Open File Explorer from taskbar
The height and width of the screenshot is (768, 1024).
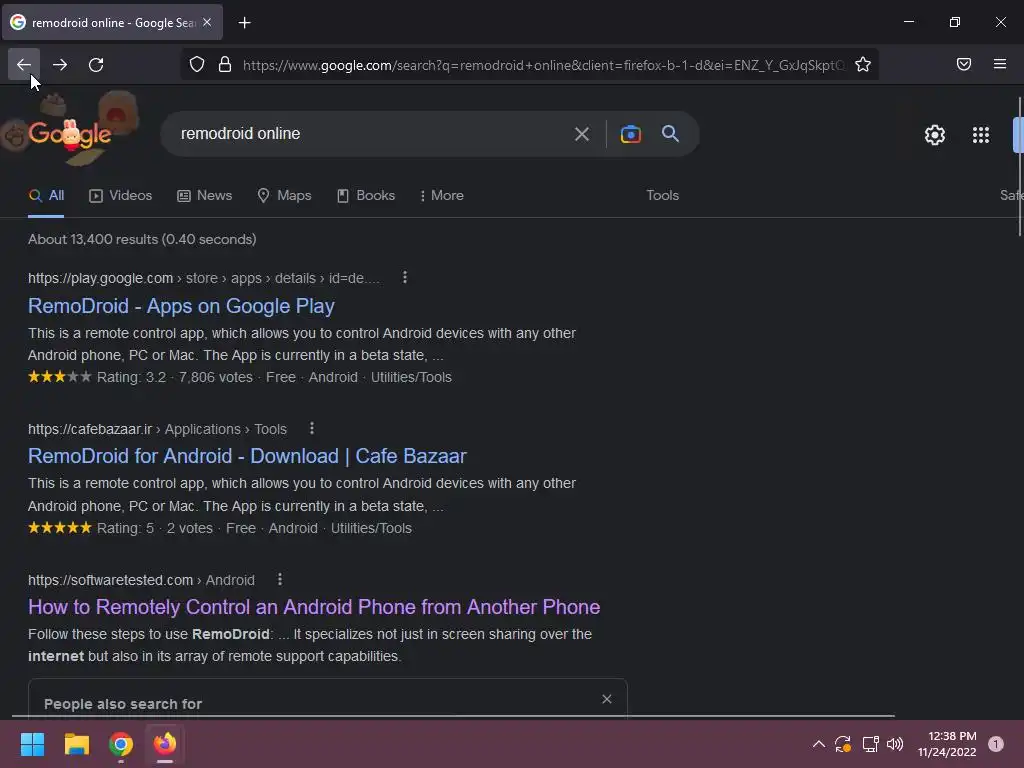tap(76, 744)
